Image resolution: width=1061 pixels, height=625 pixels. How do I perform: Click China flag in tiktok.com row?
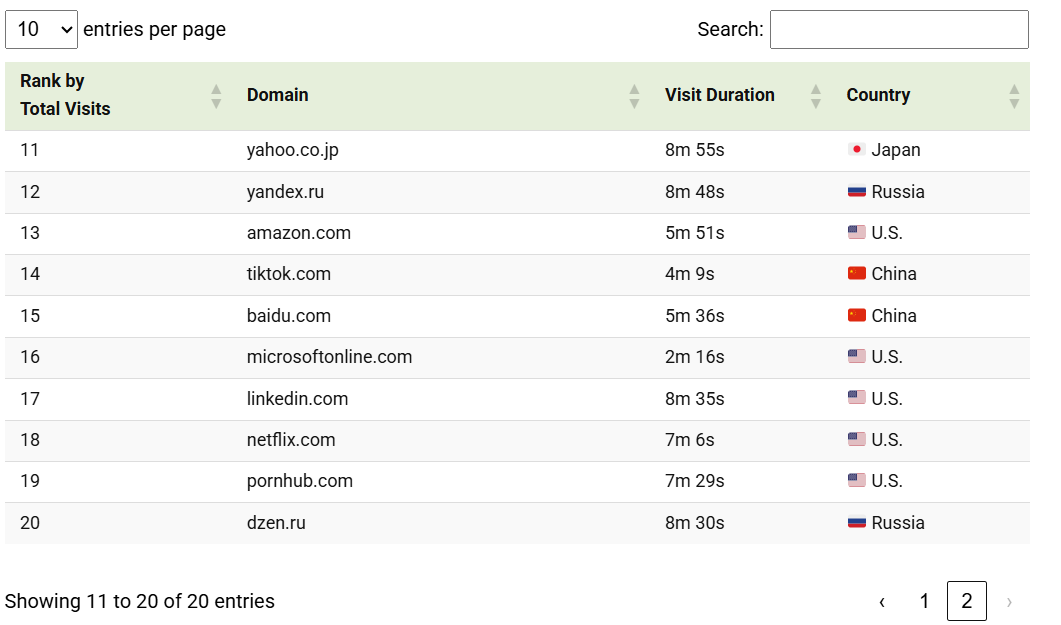[x=857, y=274]
